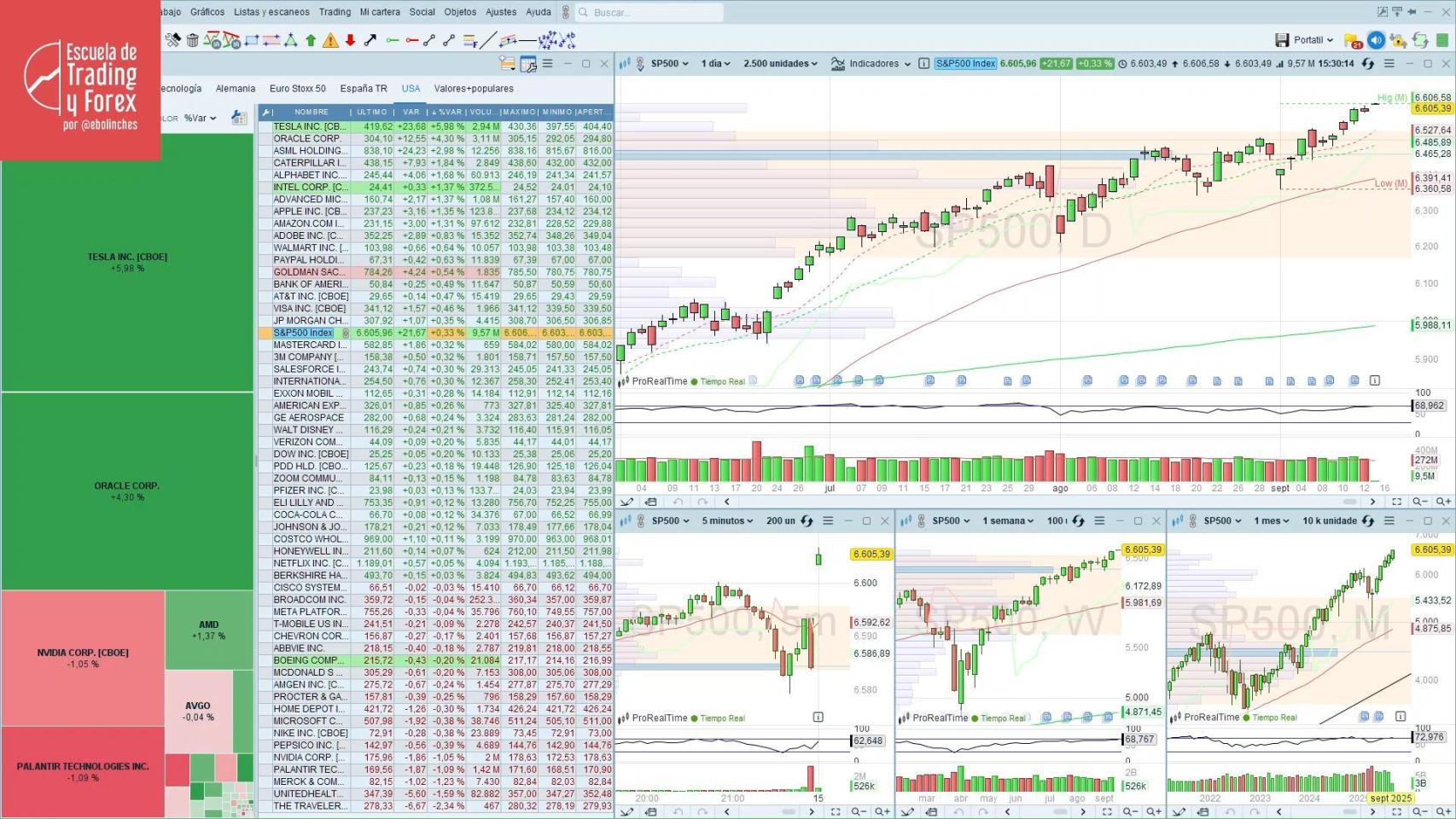
Task: Select the trash/delete drawing tool
Action: coord(193,40)
